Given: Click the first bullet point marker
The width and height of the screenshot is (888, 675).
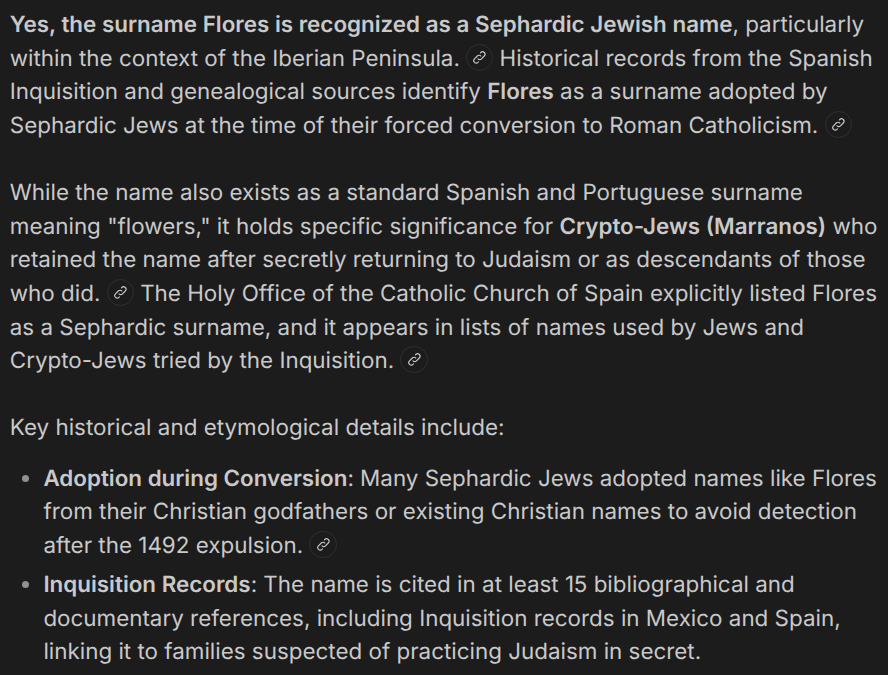Looking at the screenshot, I should tap(26, 479).
